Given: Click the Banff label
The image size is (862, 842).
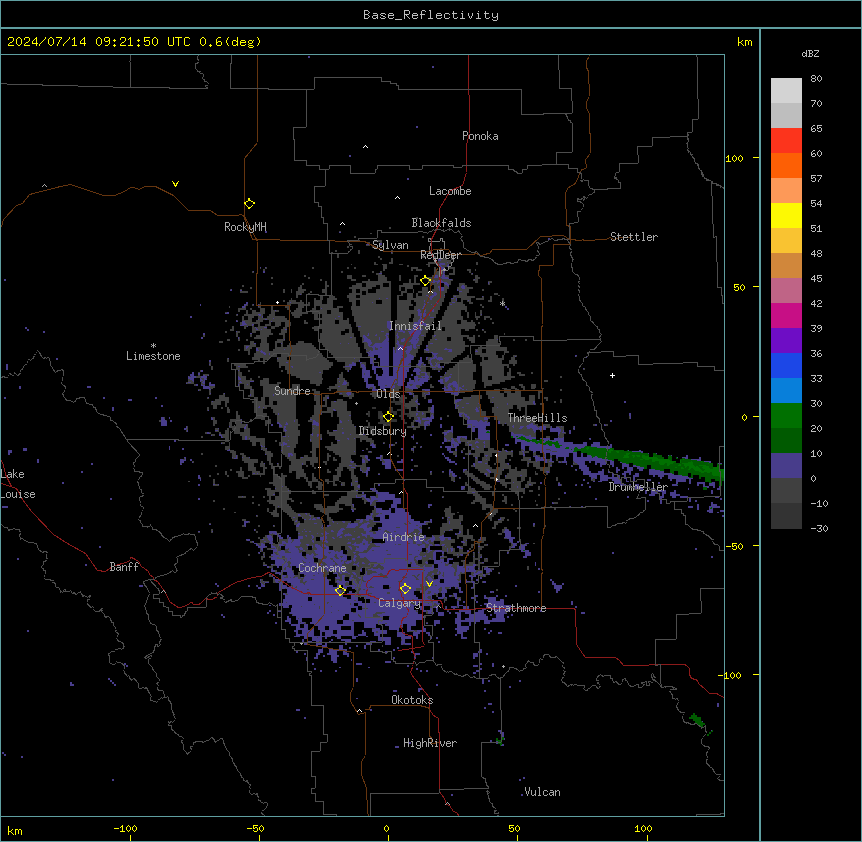Looking at the screenshot, I should 124,567.
